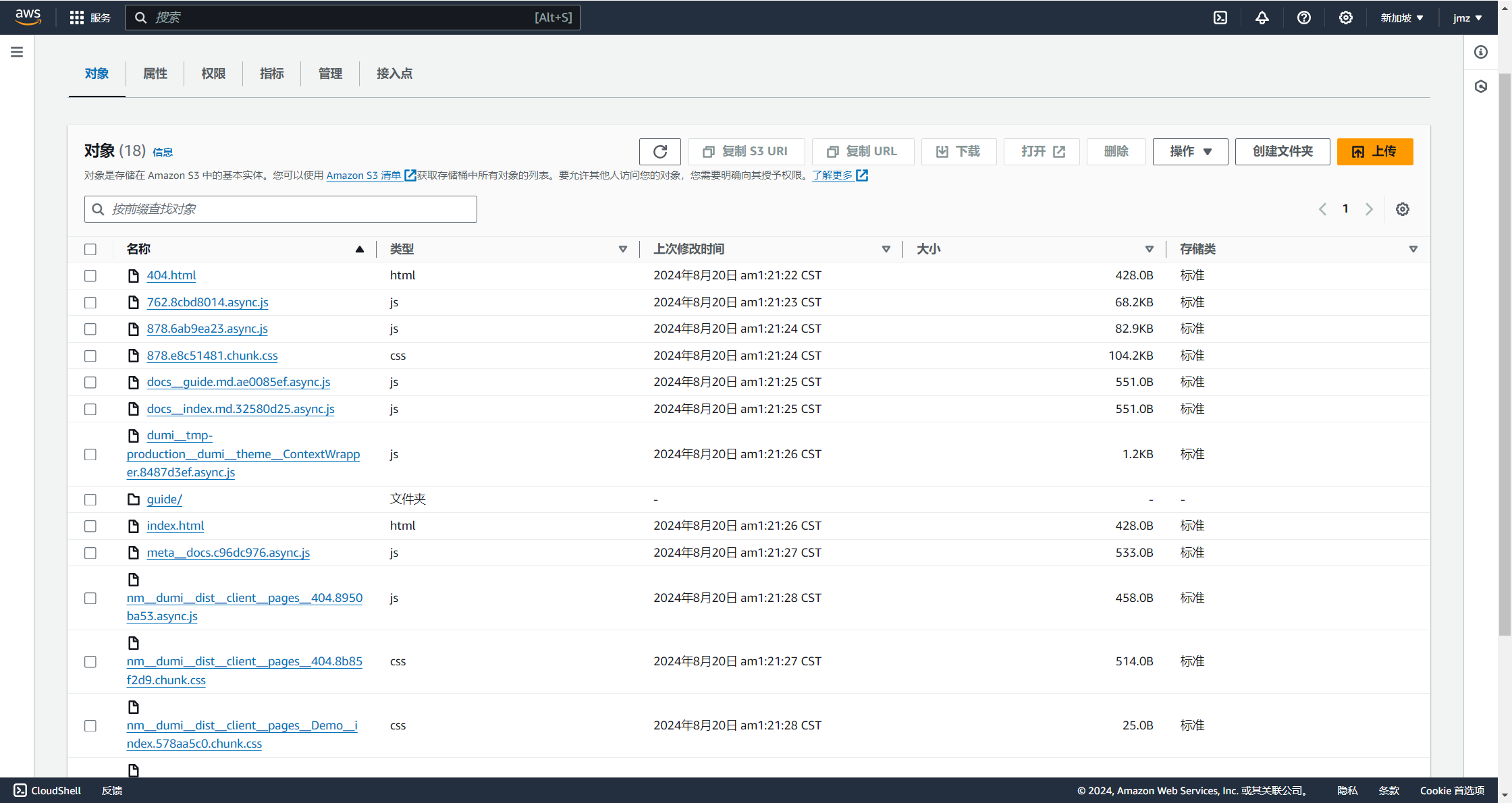The height and width of the screenshot is (803, 1512).
Task: Click the 反馈 feedback footer link
Action: tap(112, 790)
